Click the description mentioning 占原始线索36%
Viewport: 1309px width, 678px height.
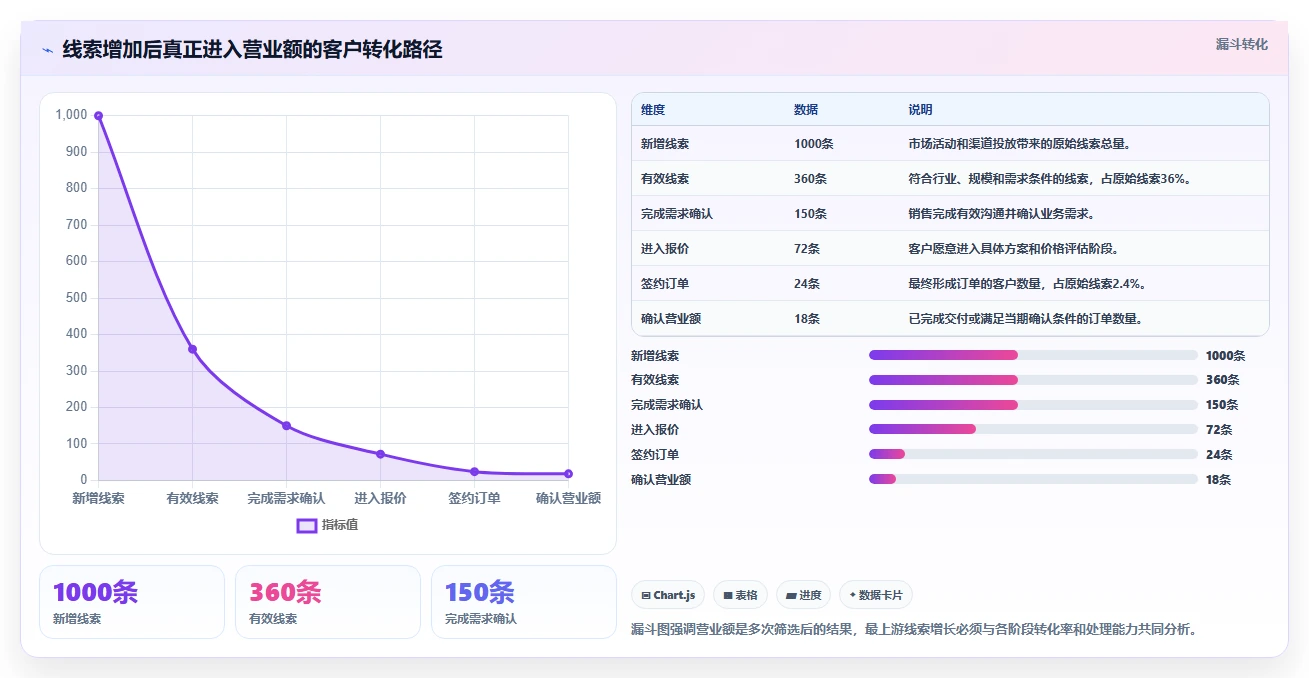[1051, 179]
